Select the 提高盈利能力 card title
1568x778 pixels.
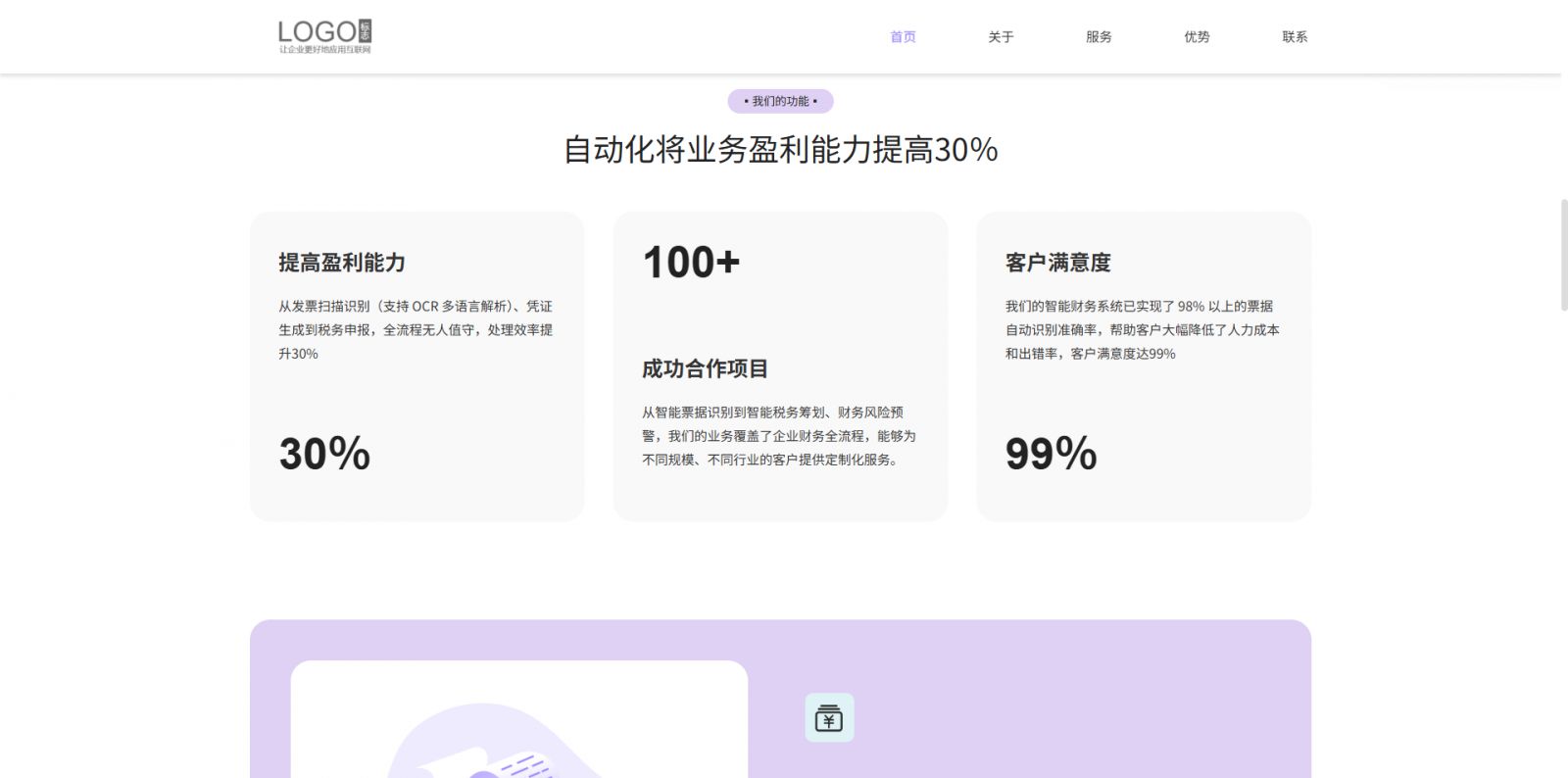click(342, 263)
